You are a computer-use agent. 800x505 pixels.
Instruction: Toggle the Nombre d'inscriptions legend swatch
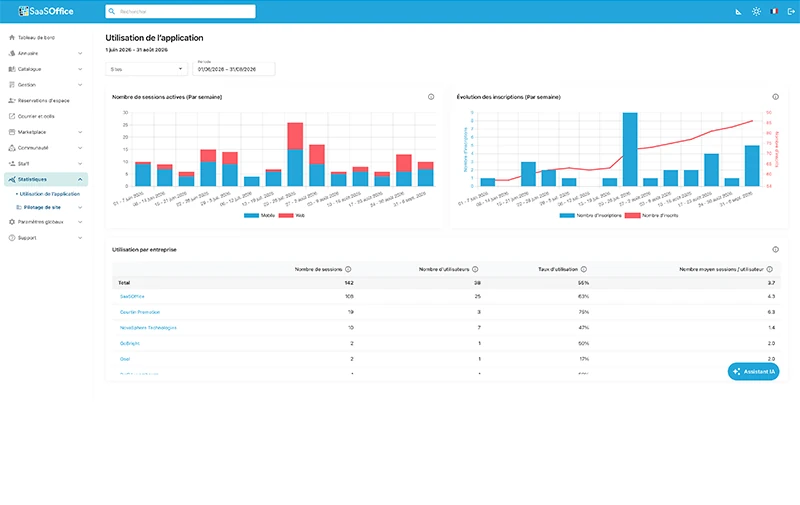point(567,215)
